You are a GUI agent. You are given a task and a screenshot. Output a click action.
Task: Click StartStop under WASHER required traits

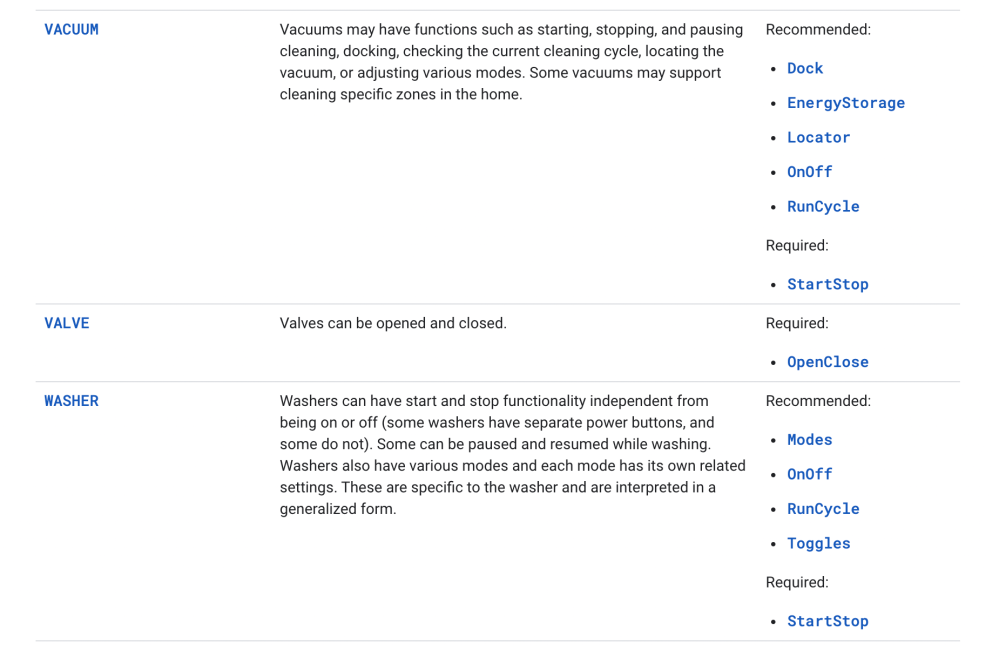[x=827, y=621]
